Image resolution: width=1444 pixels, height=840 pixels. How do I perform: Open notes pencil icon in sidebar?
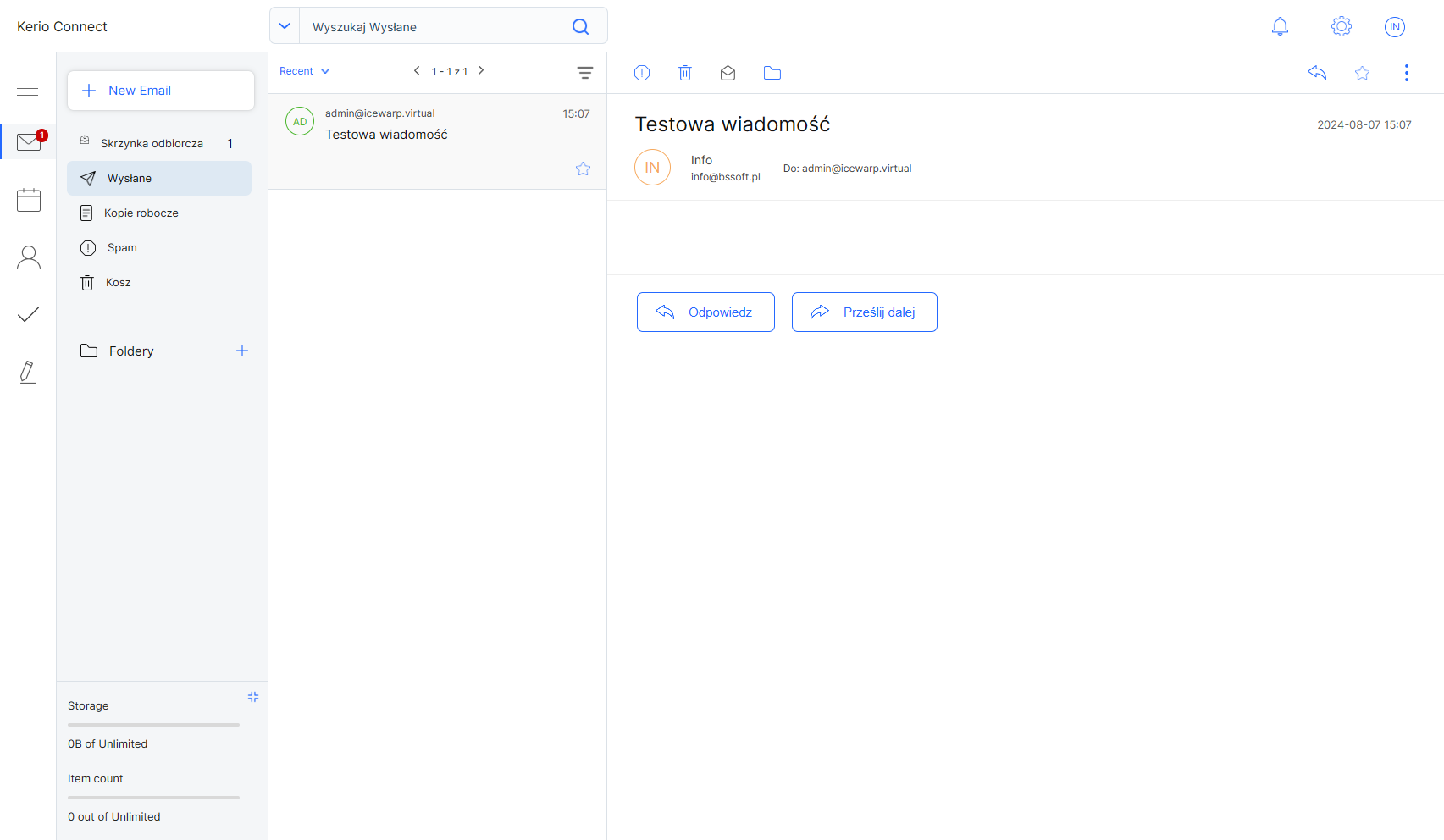point(28,372)
